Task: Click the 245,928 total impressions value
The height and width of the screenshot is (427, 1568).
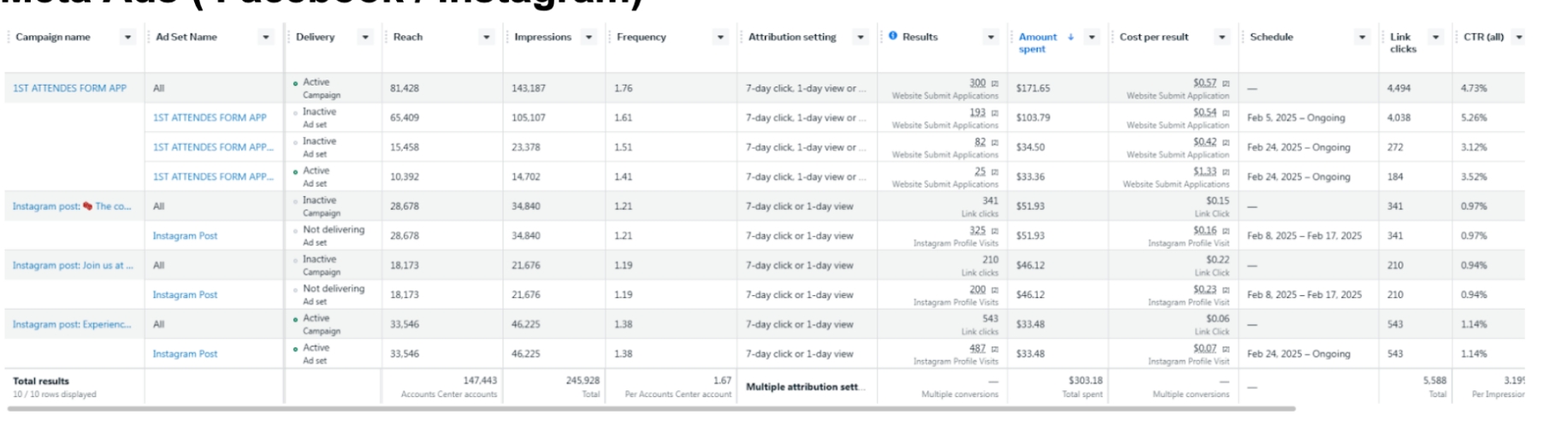Action: pos(583,380)
